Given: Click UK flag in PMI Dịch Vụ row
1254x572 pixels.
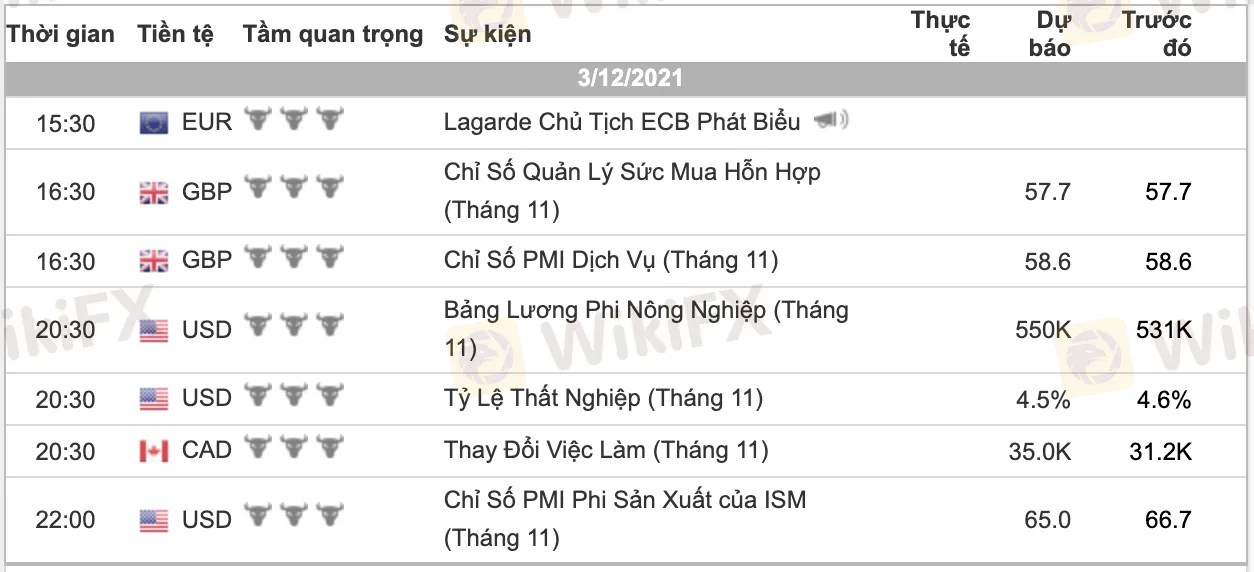Looking at the screenshot, I should [154, 262].
